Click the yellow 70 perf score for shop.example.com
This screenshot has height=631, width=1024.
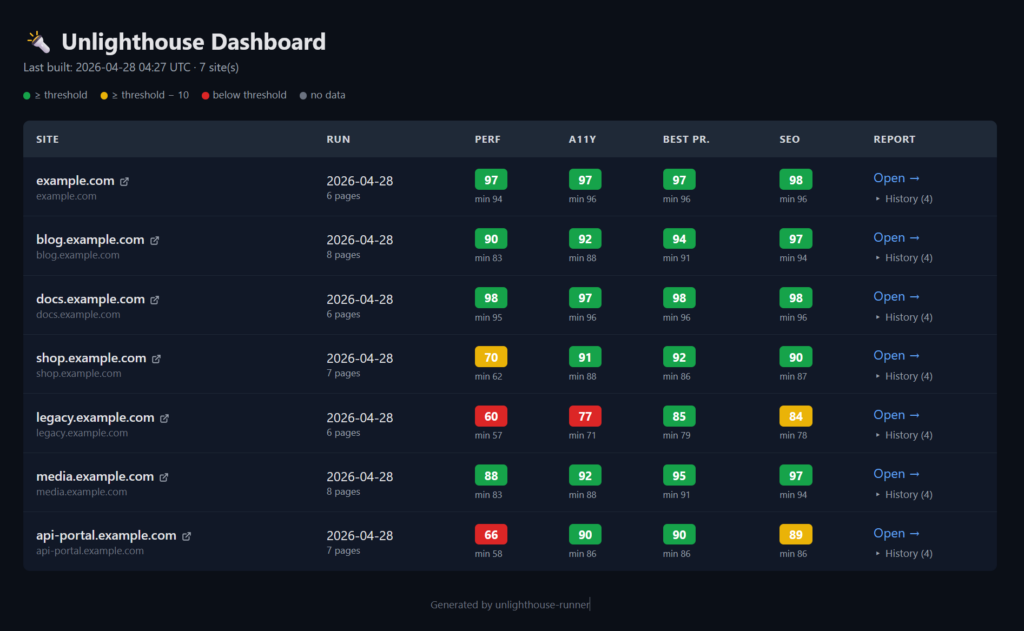[x=491, y=357]
